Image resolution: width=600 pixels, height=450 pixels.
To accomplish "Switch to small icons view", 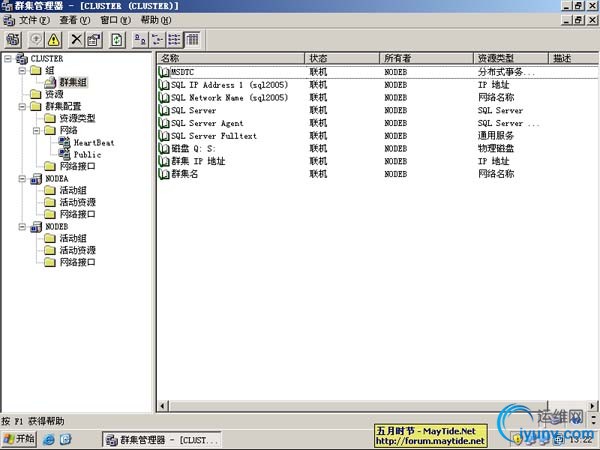I will (x=157, y=39).
